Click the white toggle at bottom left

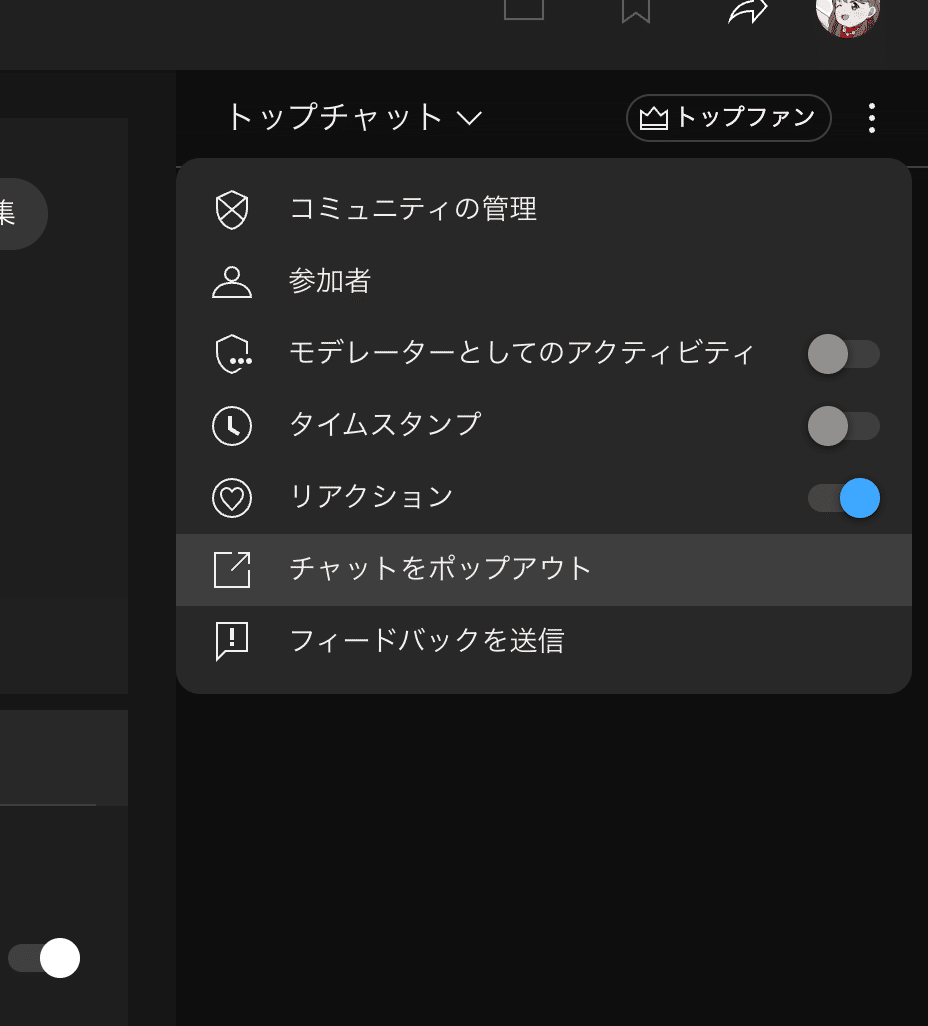pyautogui.click(x=58, y=958)
